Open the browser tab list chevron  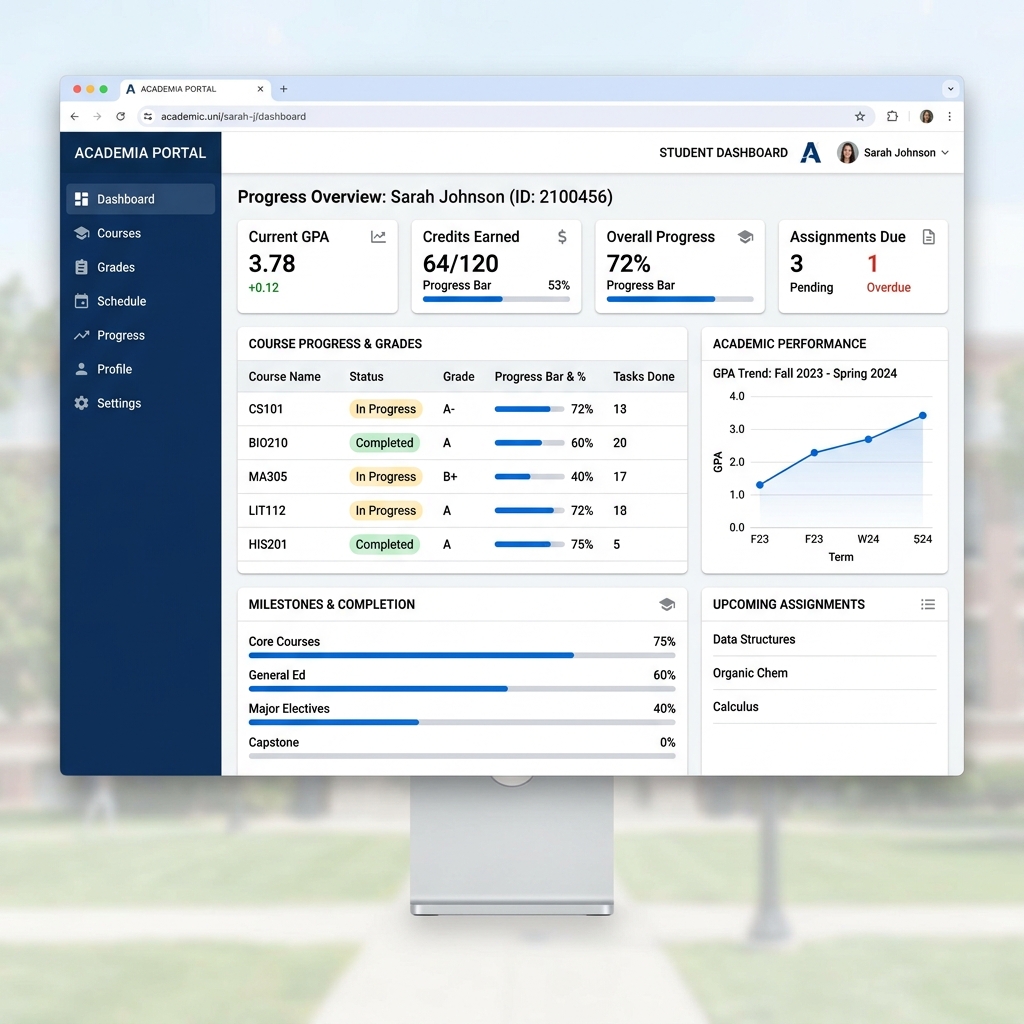pyautogui.click(x=950, y=89)
